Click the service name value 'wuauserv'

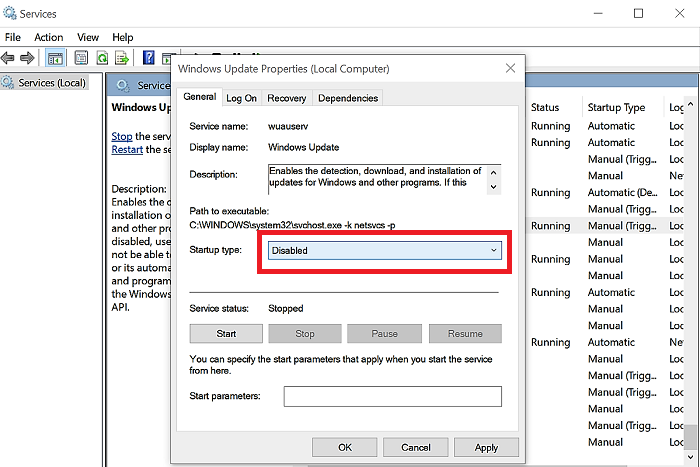[x=288, y=126]
